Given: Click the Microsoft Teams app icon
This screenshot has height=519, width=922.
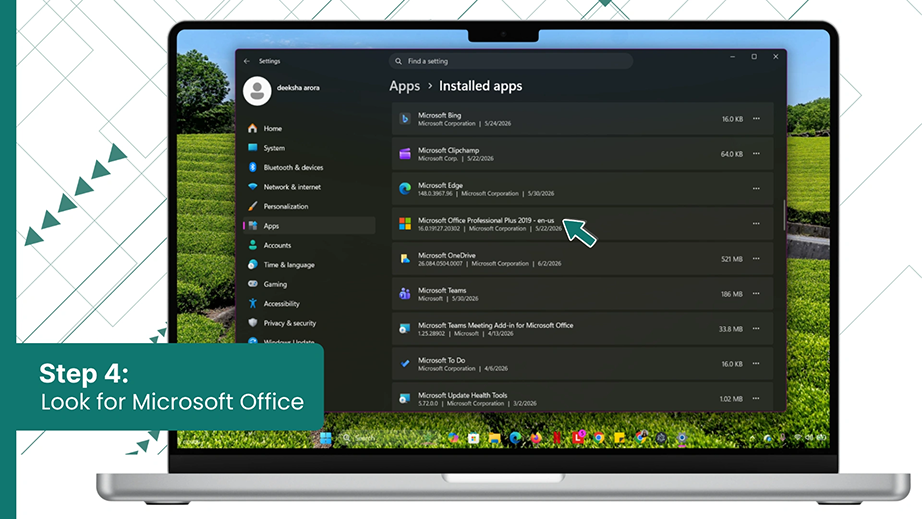Looking at the screenshot, I should point(405,294).
